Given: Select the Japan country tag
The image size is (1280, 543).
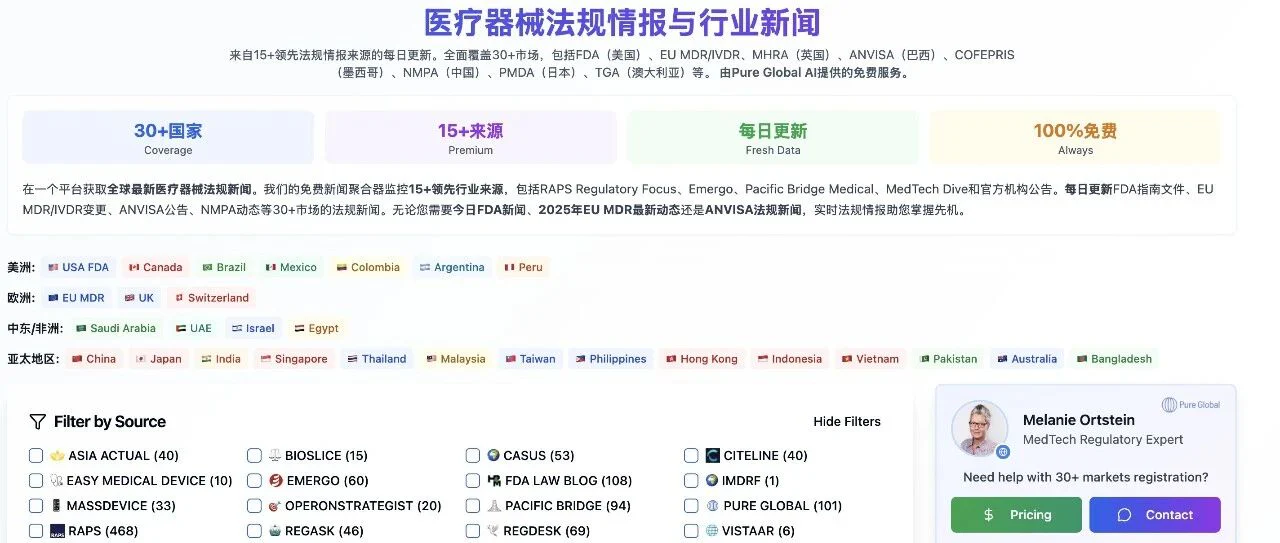Looking at the screenshot, I should tap(159, 359).
